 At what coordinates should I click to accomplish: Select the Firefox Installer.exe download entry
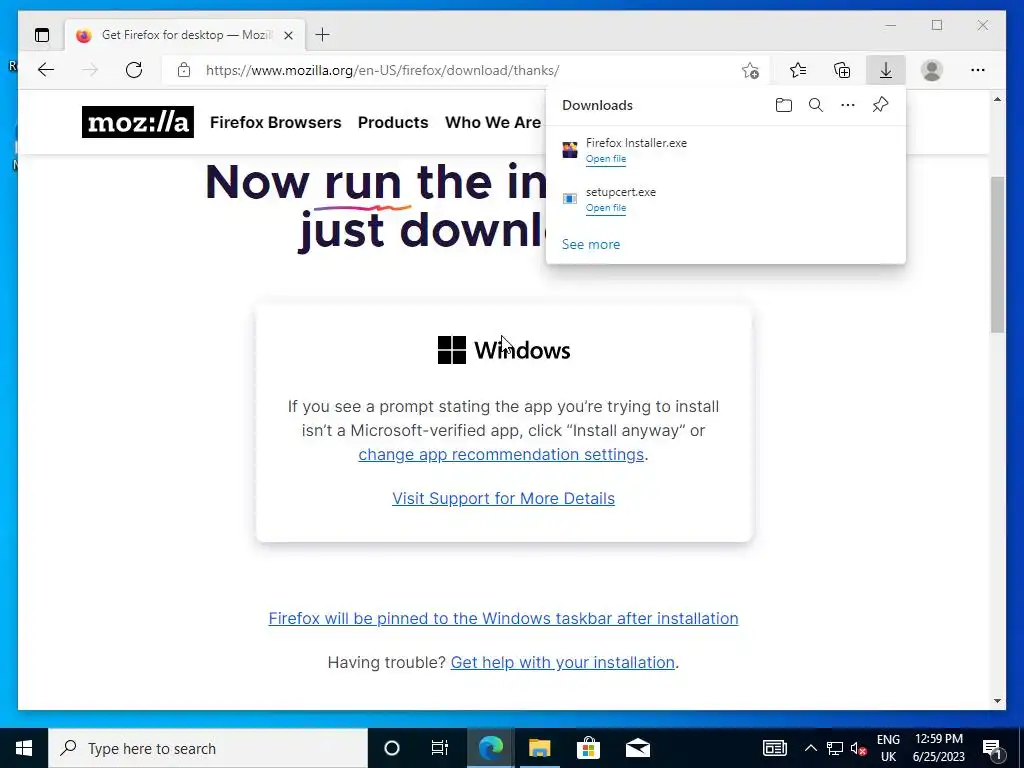(x=726, y=150)
